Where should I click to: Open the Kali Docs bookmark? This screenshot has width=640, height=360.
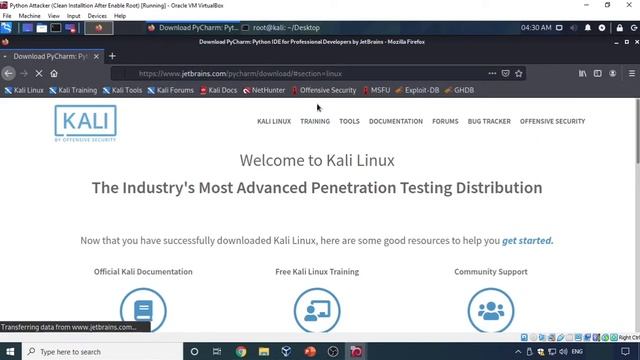[218, 90]
